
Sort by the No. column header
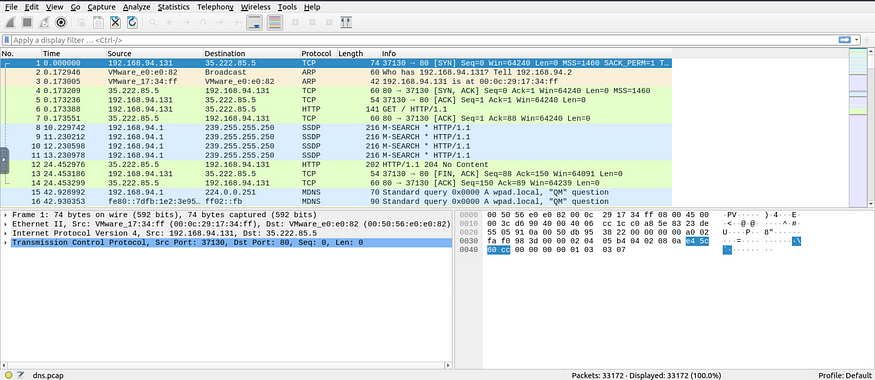[21, 54]
